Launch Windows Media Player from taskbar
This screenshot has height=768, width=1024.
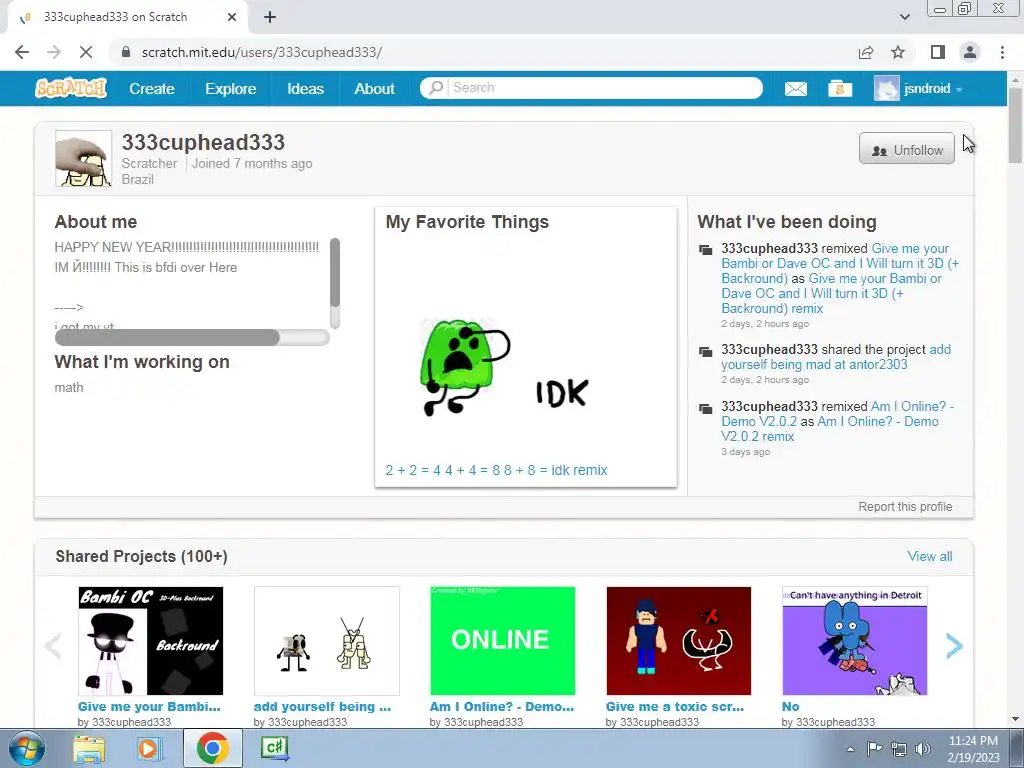[149, 749]
